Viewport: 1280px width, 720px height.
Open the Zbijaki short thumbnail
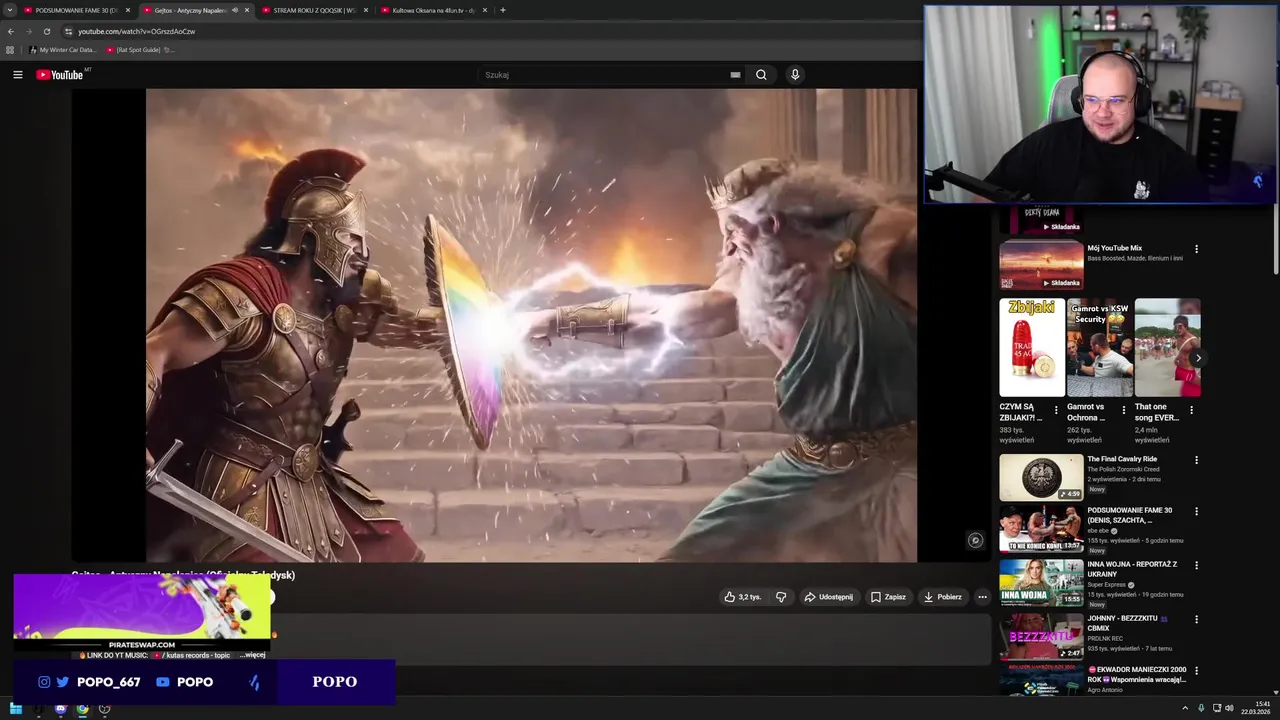point(1032,347)
